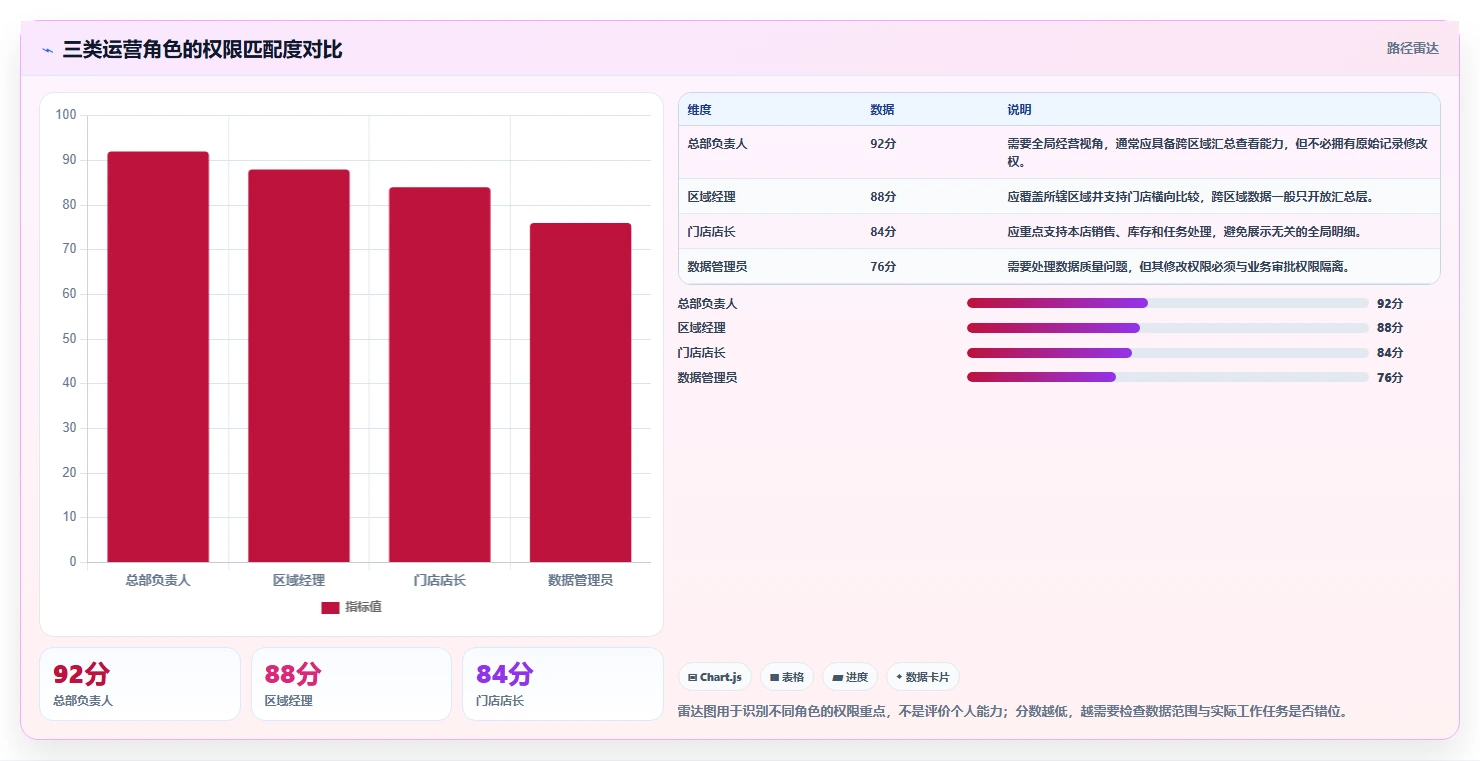Click the 门店店长 x-axis label
This screenshot has height=761, width=1480.
coord(440,580)
